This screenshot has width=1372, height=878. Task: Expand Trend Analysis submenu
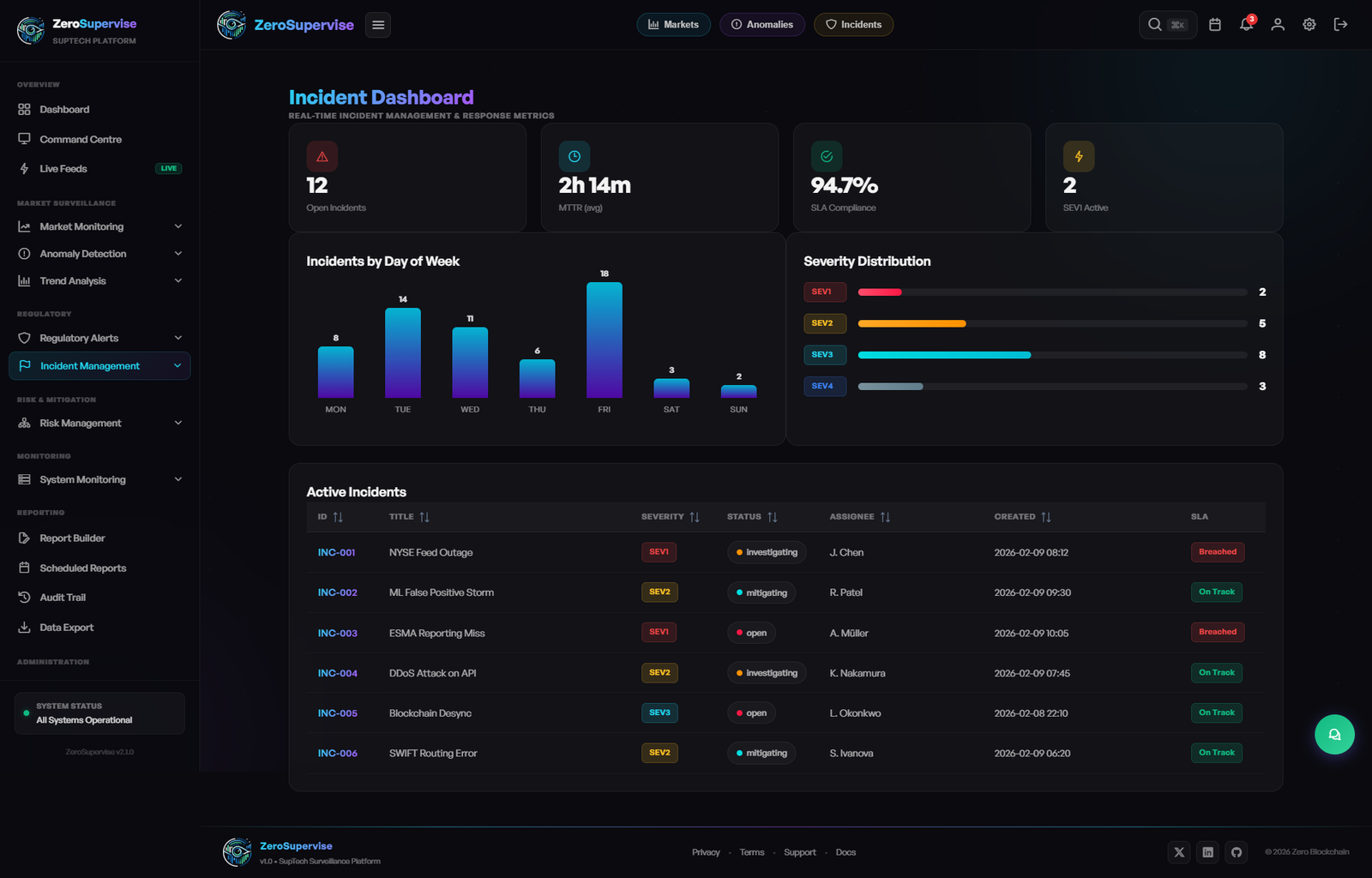[178, 280]
